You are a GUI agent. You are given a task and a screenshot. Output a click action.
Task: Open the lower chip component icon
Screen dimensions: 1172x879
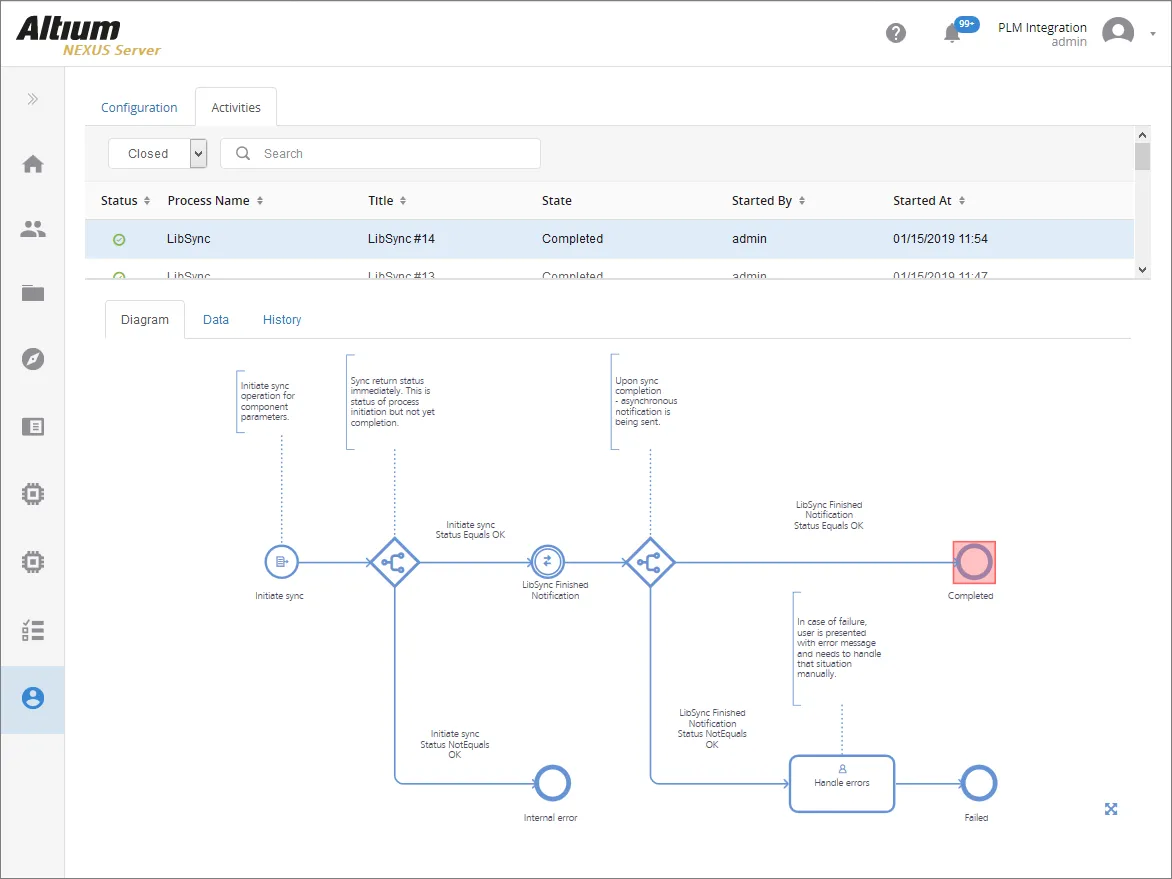(33, 561)
